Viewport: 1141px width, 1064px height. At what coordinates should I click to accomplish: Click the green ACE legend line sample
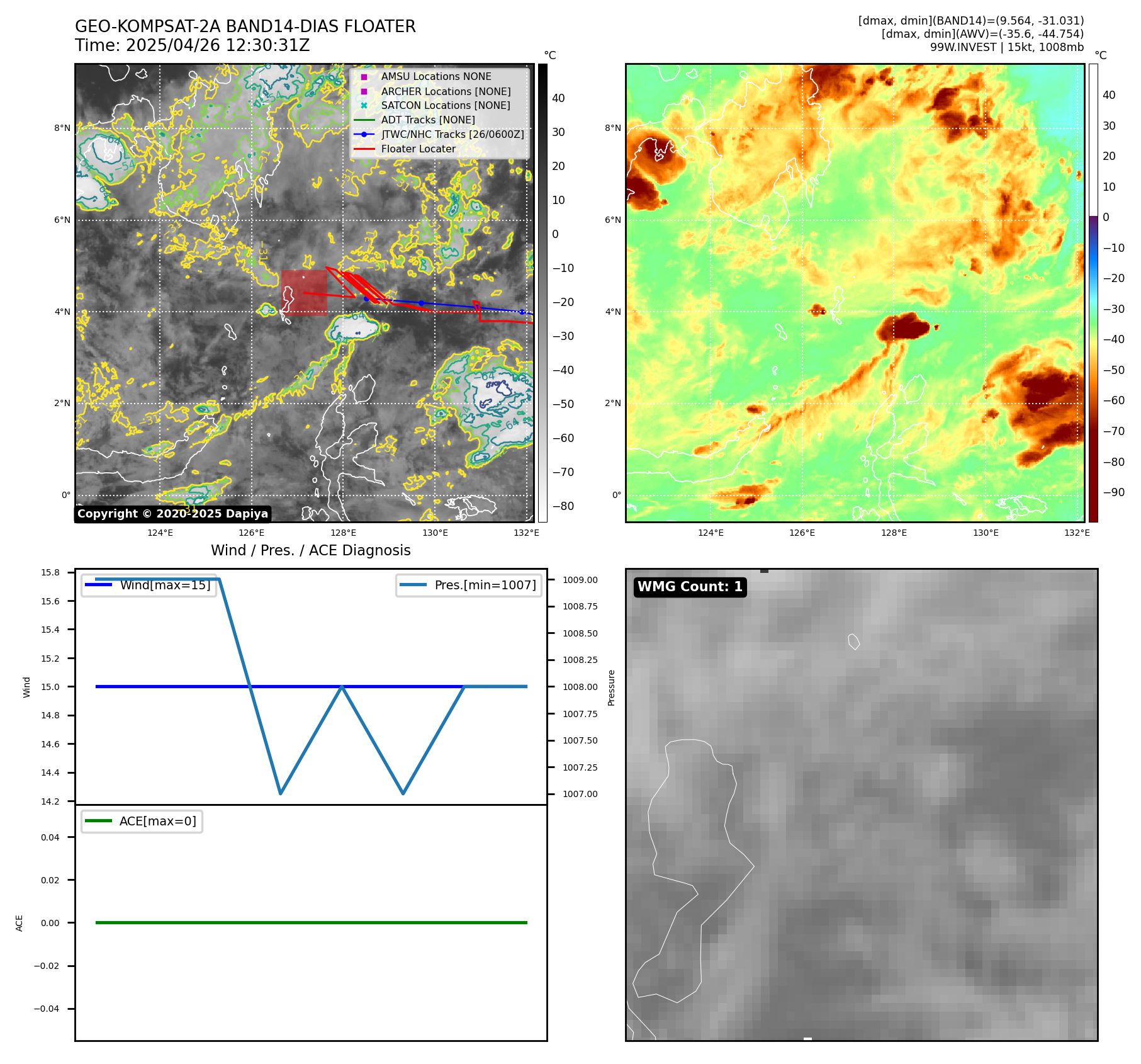coord(99,821)
